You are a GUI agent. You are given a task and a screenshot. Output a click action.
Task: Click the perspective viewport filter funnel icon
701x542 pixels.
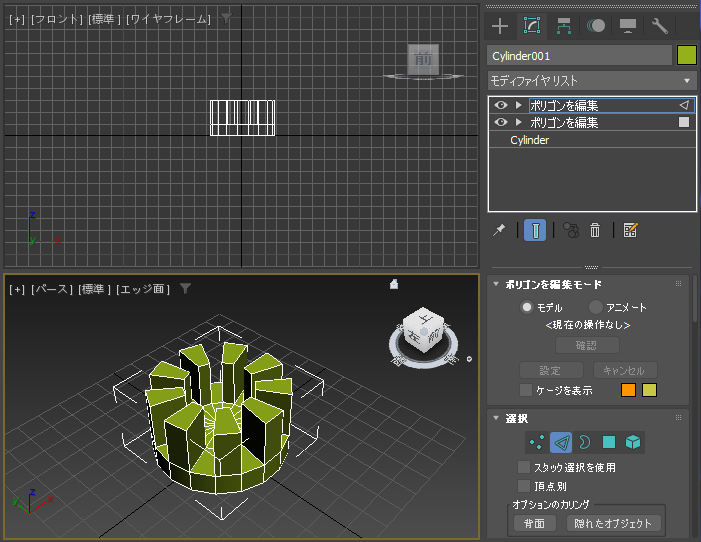186,288
